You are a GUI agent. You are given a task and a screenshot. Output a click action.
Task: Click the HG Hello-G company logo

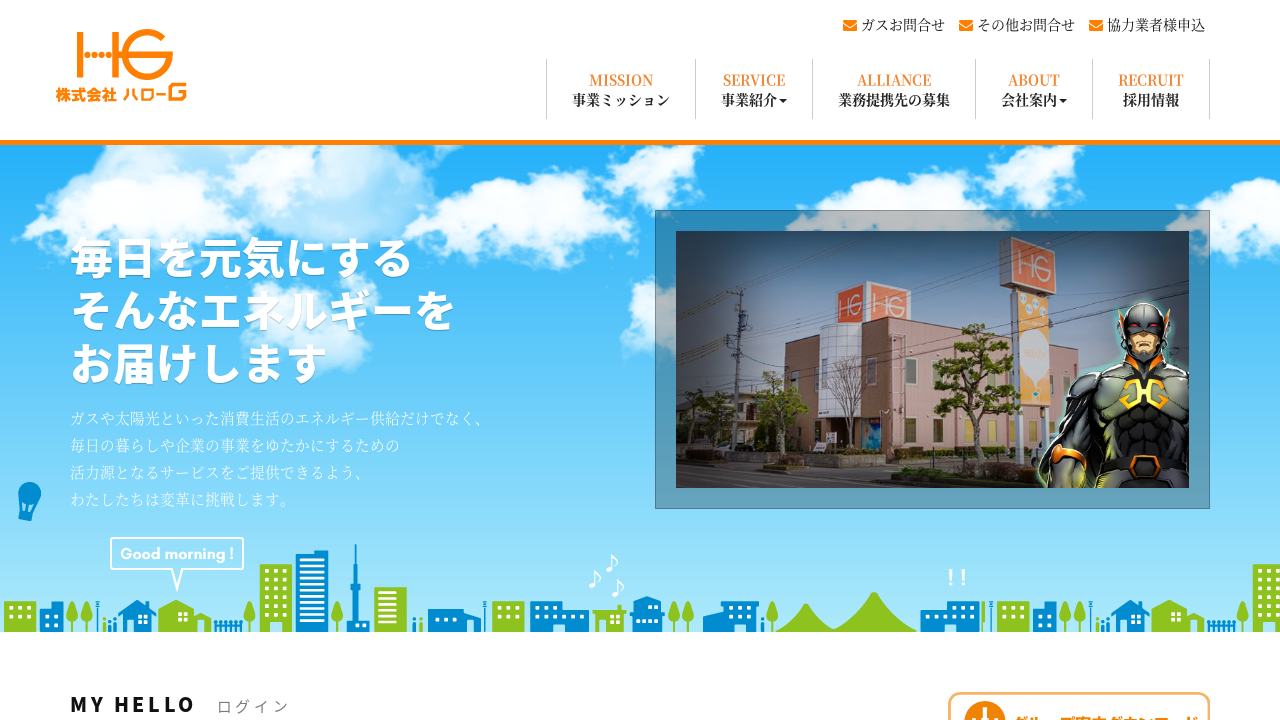pyautogui.click(x=121, y=66)
